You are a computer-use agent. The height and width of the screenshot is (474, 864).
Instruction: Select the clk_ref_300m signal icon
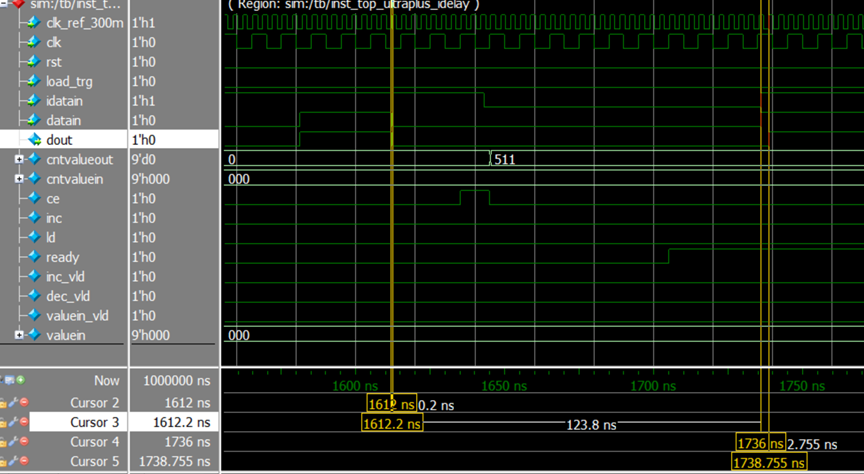click(x=34, y=23)
